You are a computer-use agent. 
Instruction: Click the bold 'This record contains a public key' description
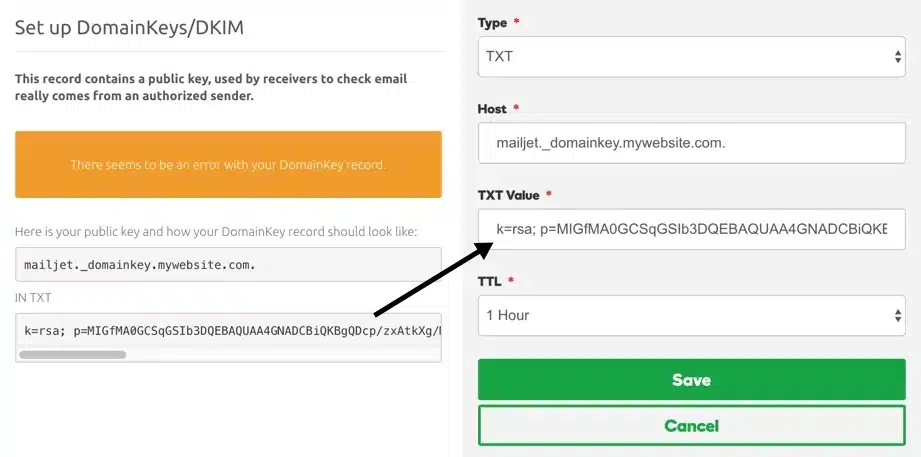pyautogui.click(x=211, y=87)
